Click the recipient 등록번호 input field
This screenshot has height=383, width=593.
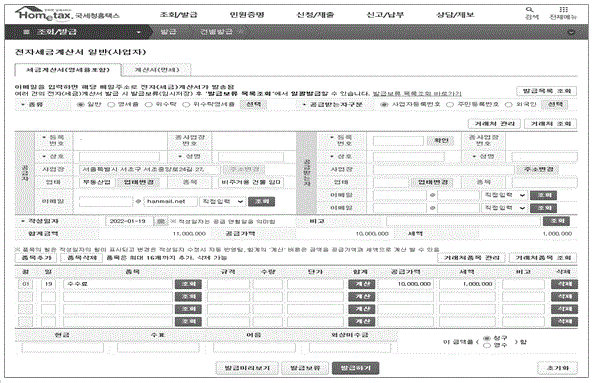coord(398,141)
